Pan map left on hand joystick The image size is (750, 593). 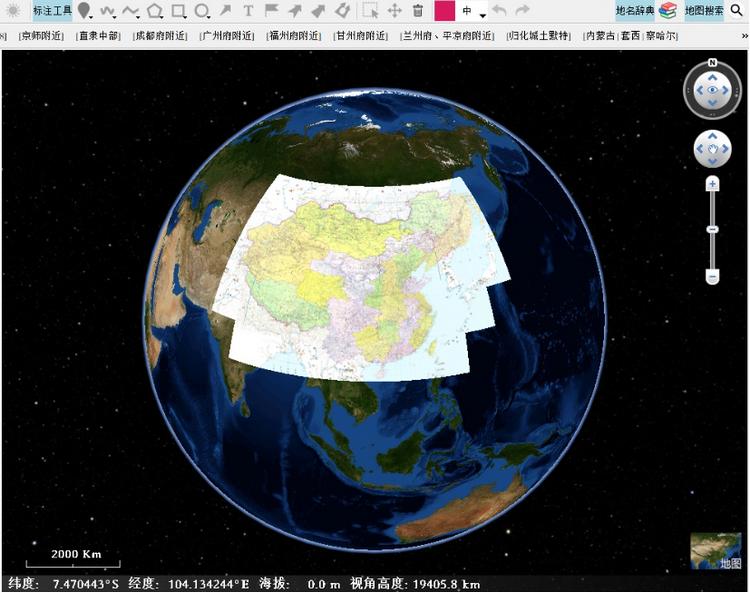tap(700, 149)
